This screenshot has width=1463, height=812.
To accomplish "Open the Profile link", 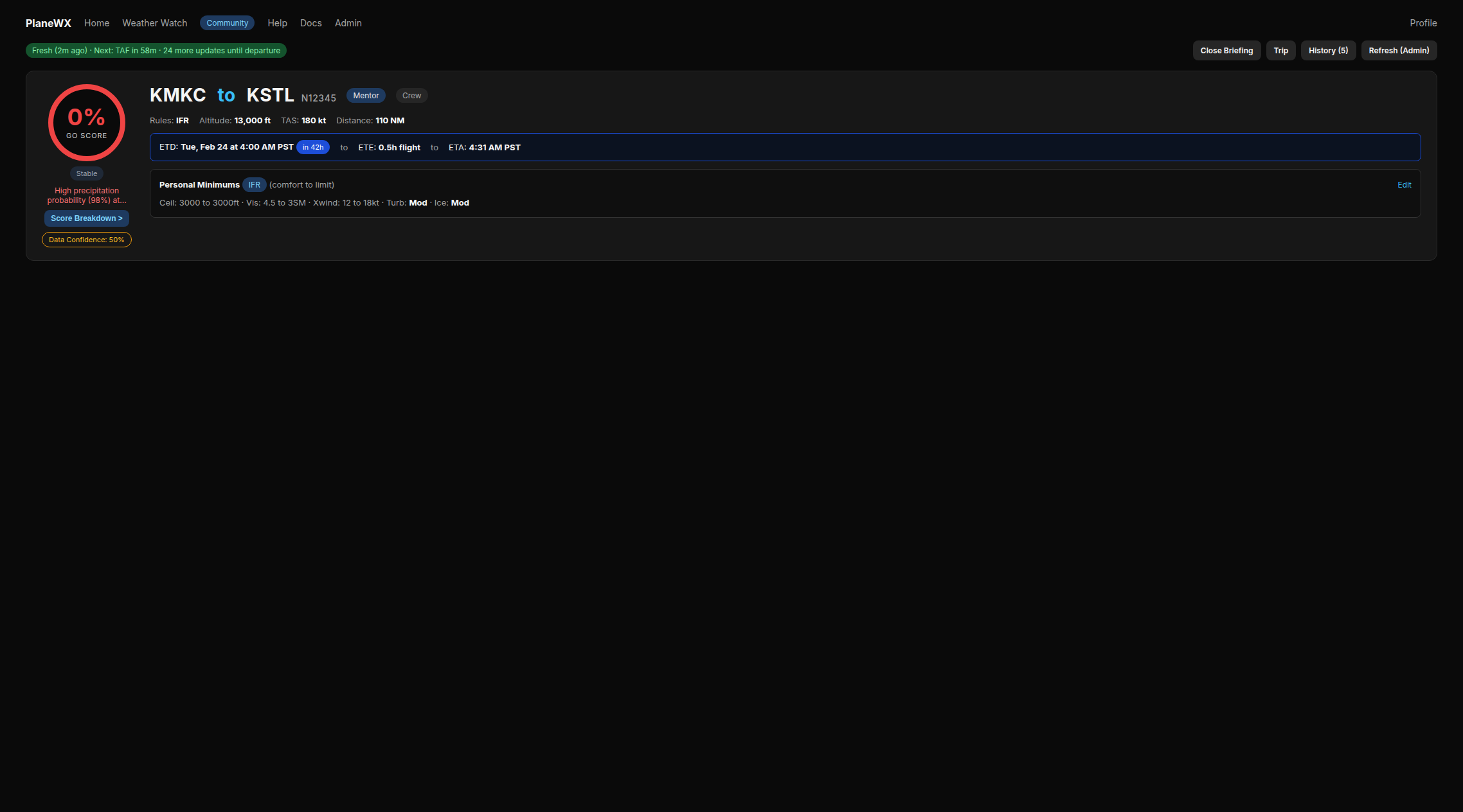I will click(x=1423, y=23).
